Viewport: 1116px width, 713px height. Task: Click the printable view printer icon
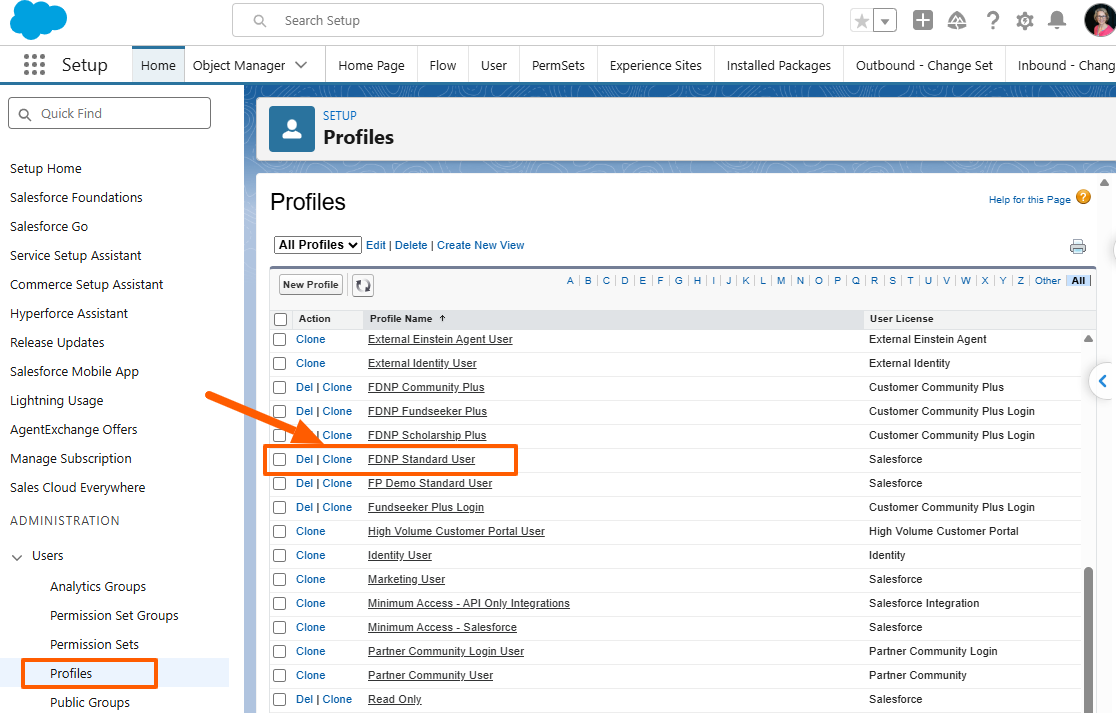click(1078, 246)
